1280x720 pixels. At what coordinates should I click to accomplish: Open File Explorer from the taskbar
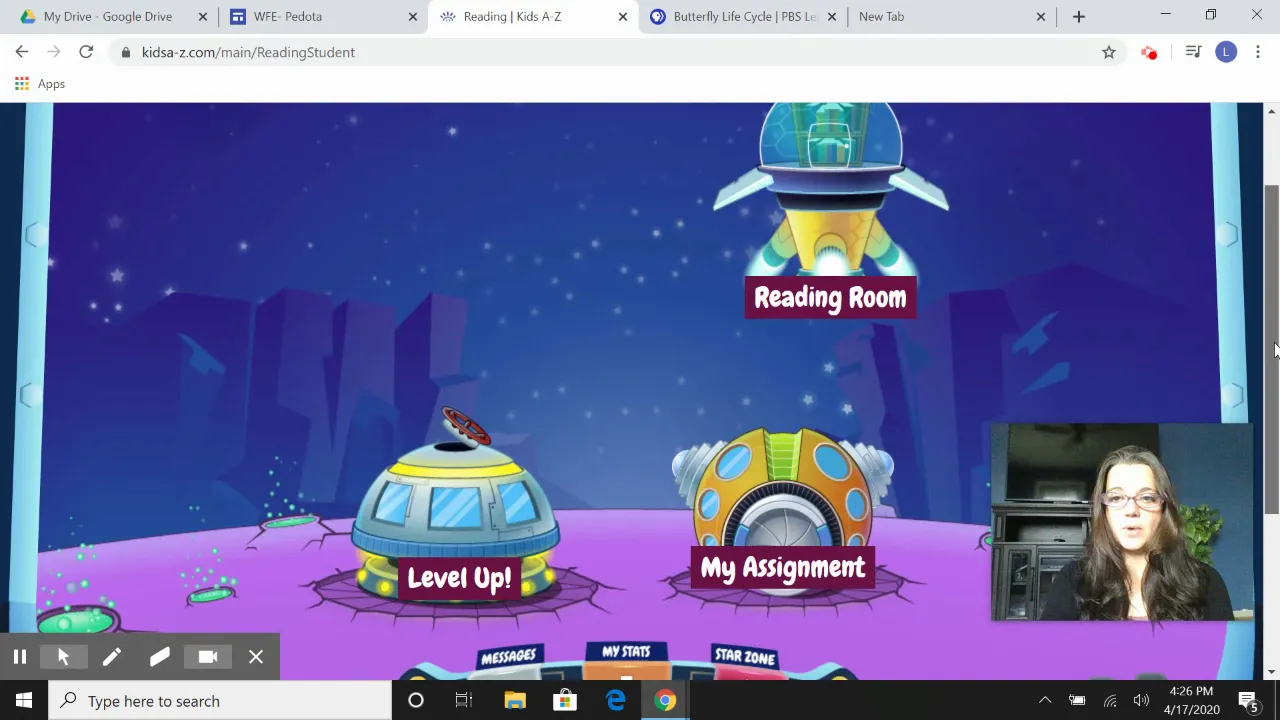(515, 701)
